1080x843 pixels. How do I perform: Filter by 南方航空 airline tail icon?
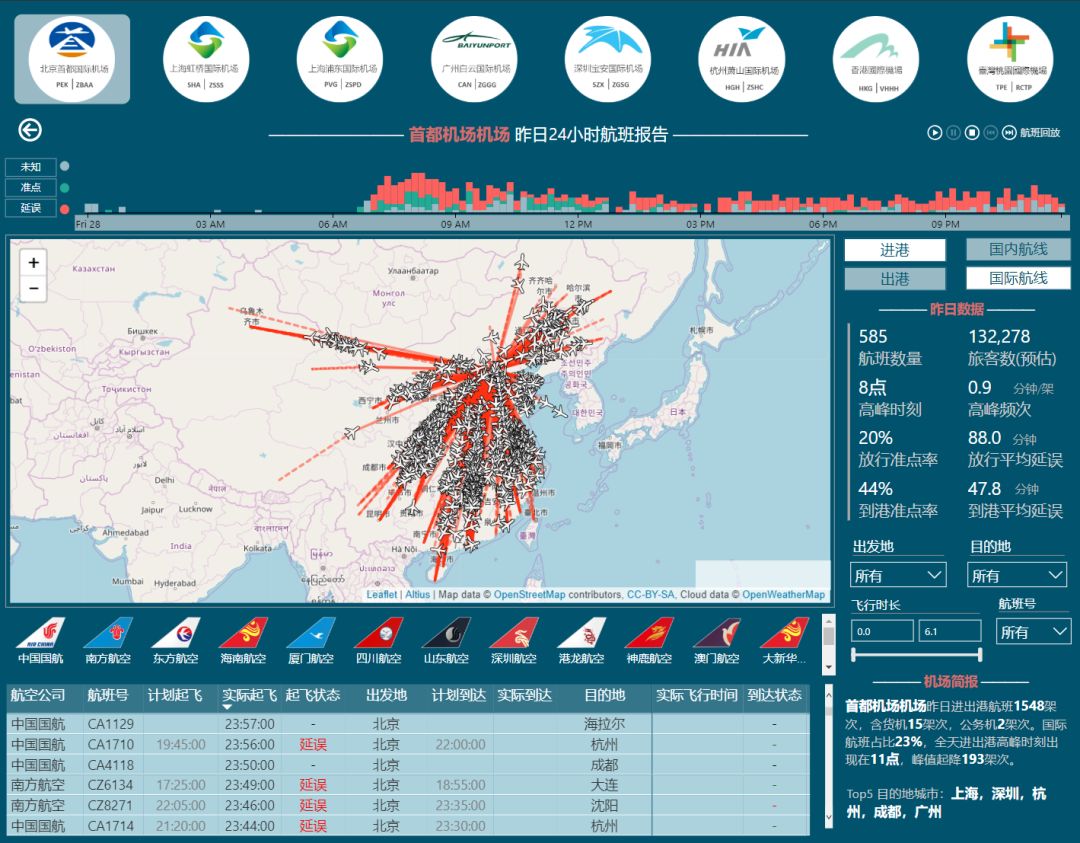pyautogui.click(x=108, y=634)
